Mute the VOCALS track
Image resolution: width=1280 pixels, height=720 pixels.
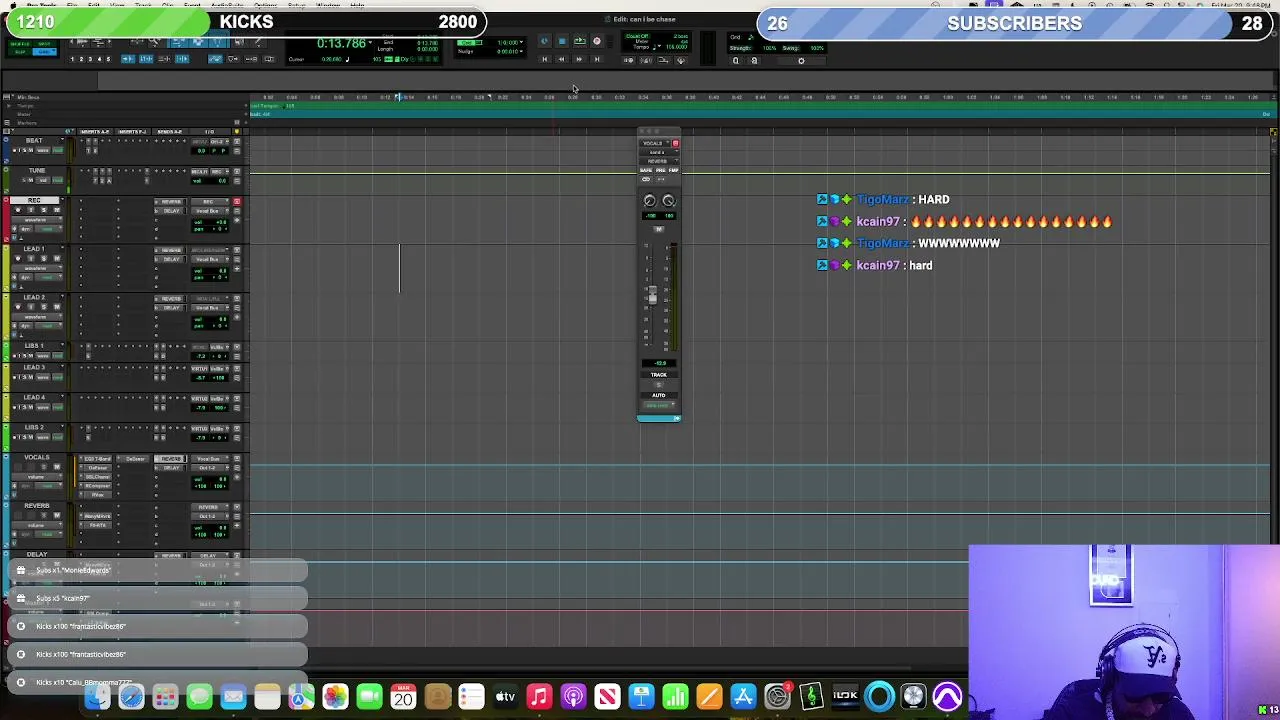[57, 467]
